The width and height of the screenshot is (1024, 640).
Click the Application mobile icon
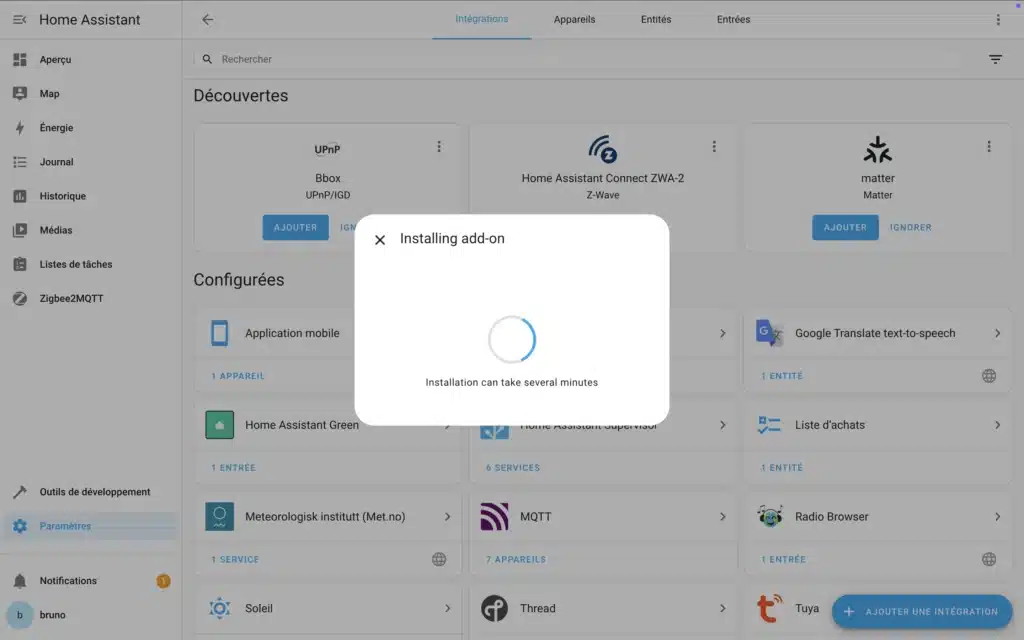tap(219, 333)
